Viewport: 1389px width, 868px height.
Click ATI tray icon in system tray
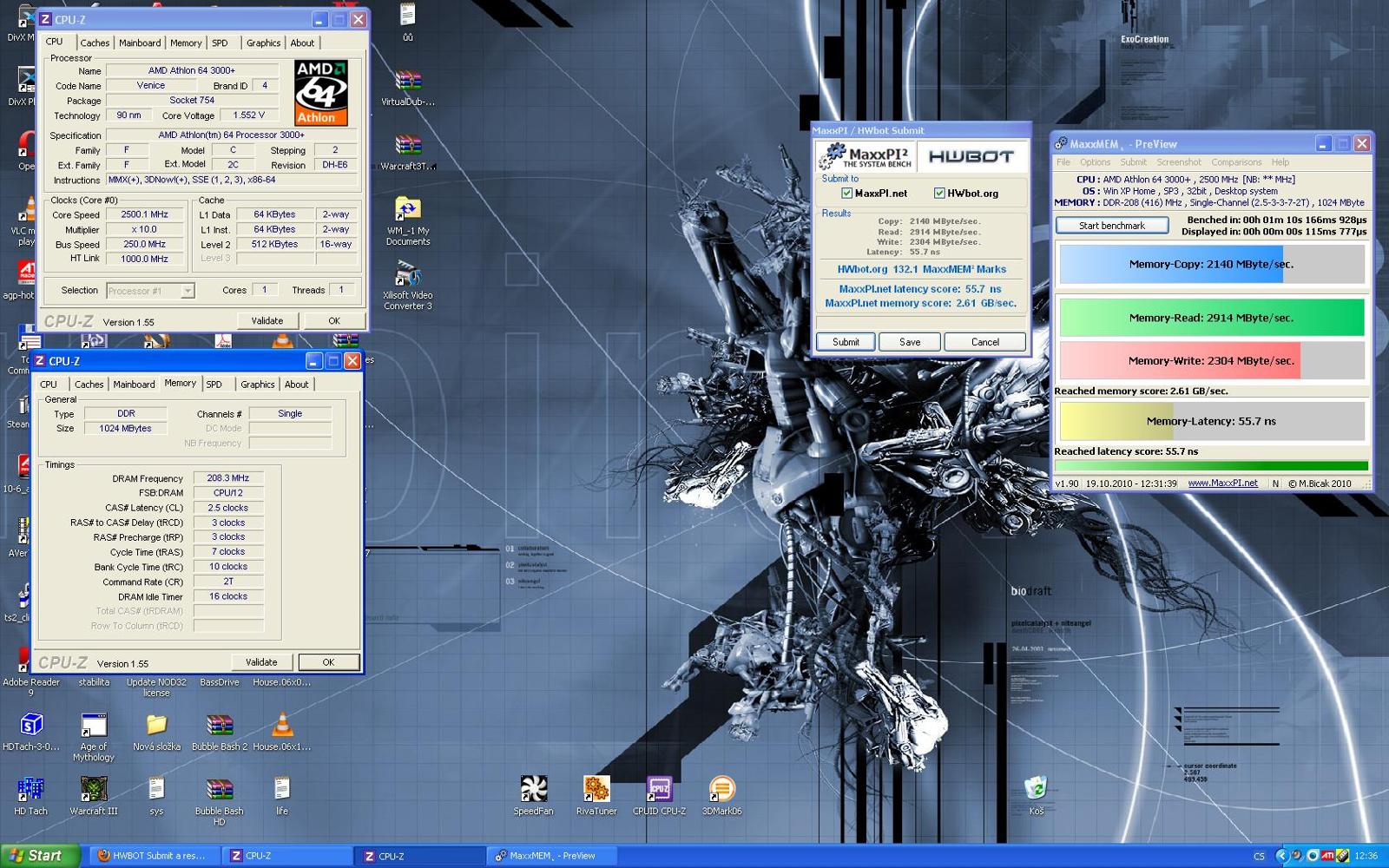tap(1327, 856)
